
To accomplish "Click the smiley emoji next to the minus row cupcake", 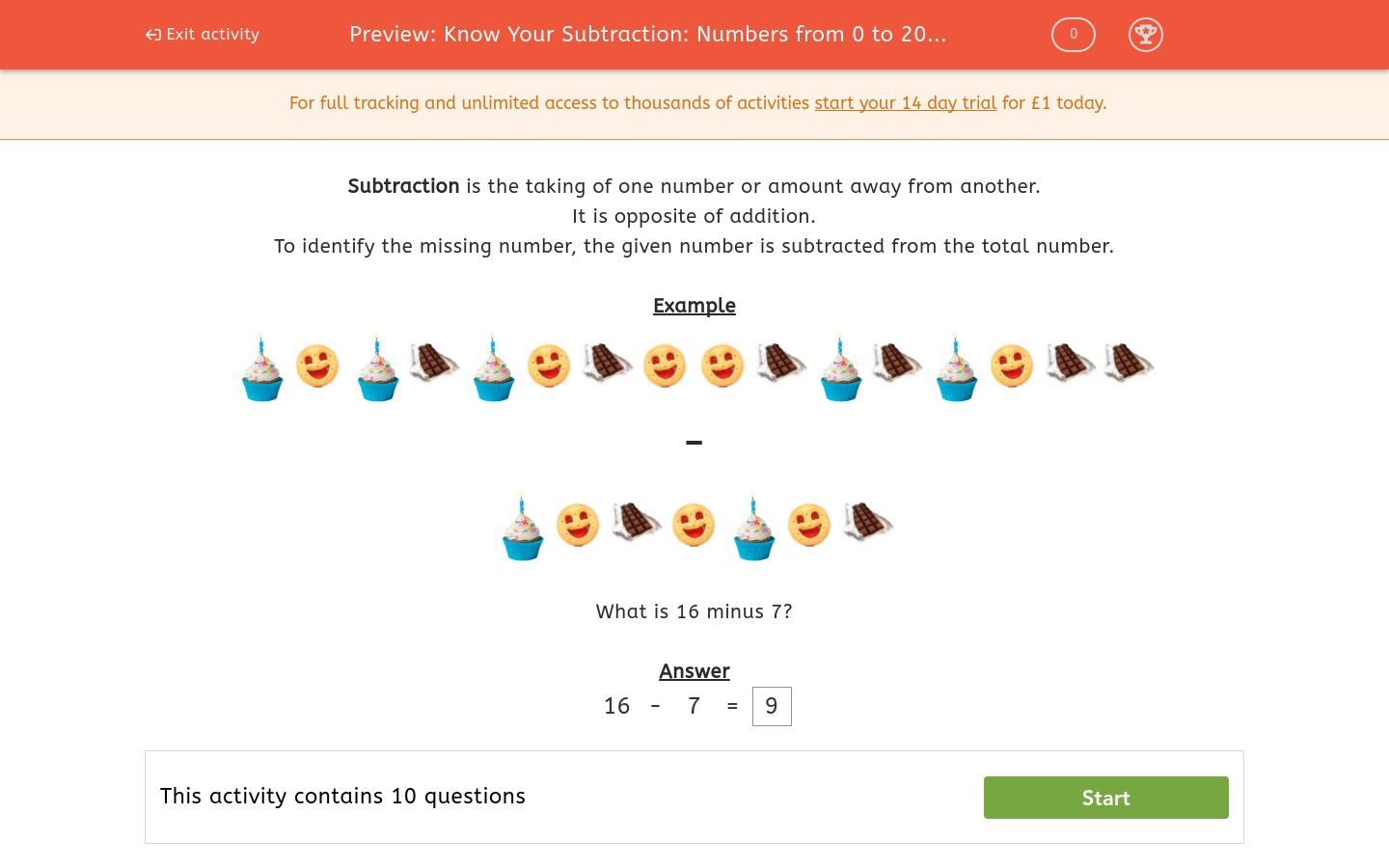I will (578, 525).
